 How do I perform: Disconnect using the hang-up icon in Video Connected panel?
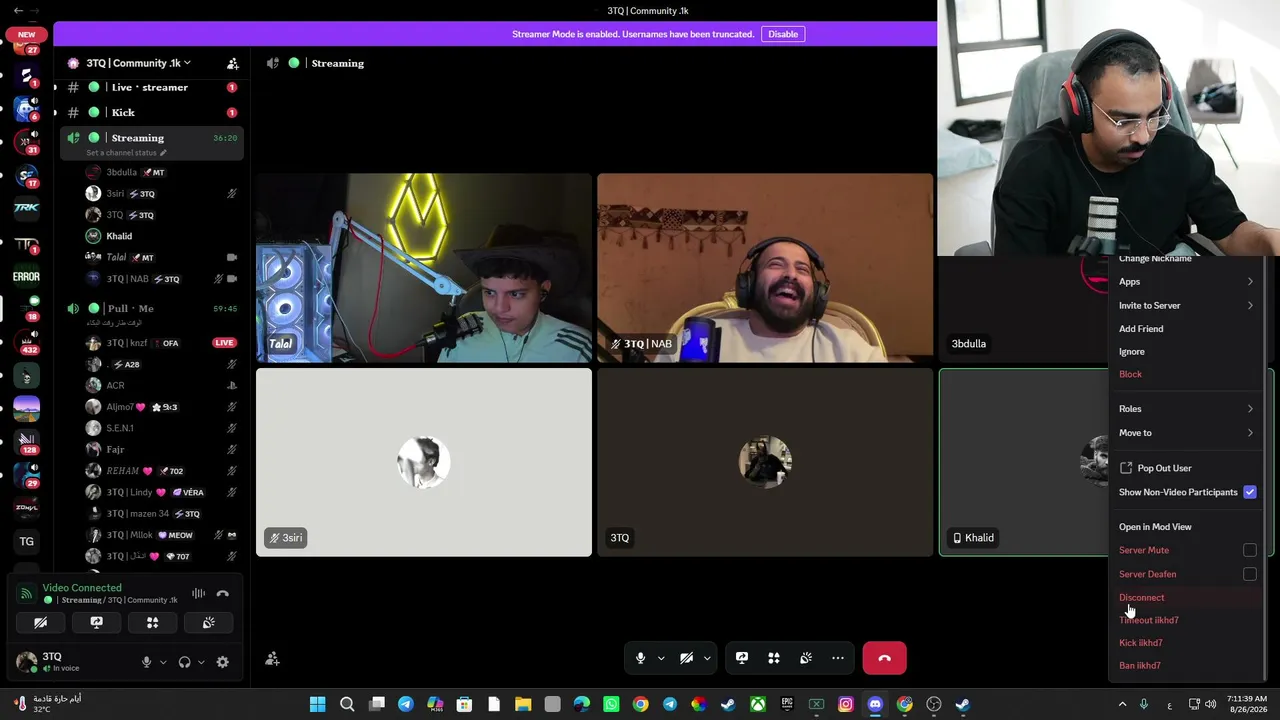223,594
